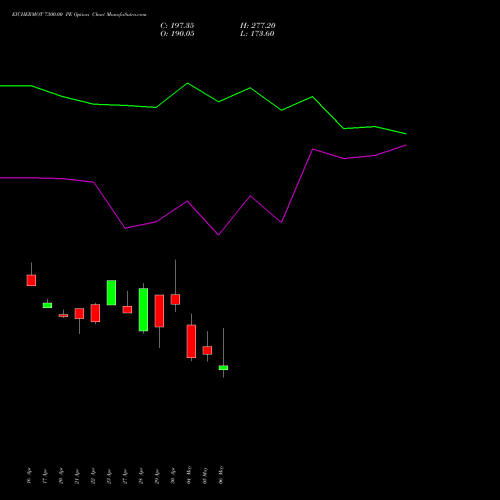Select the 17 Apr date label
Viewport: 500px width, 500px height.
(x=45, y=475)
